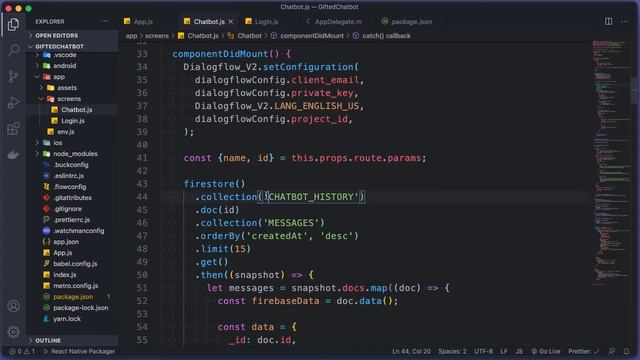Click the notifications bell in the status bar
640x360 pixels.
pos(627,351)
